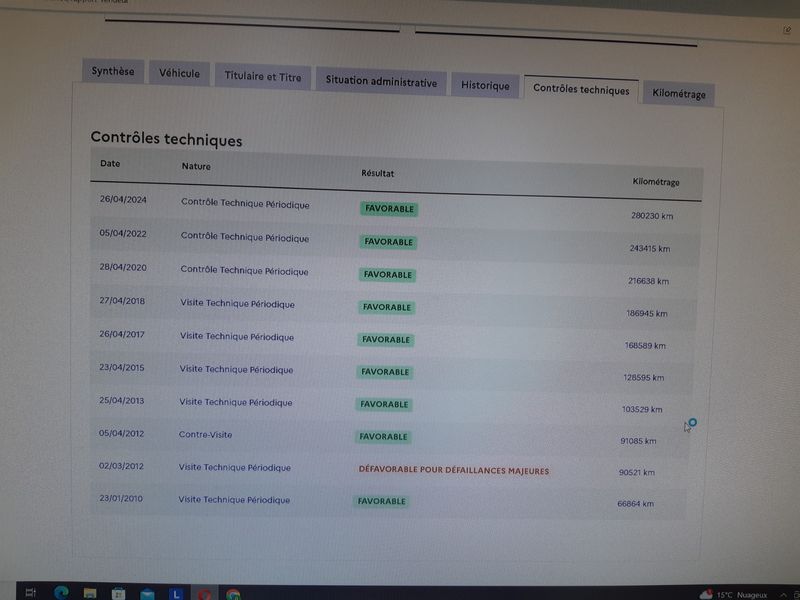Open the Titulaire et Titre tab
Screen dimensions: 800x600
click(263, 77)
